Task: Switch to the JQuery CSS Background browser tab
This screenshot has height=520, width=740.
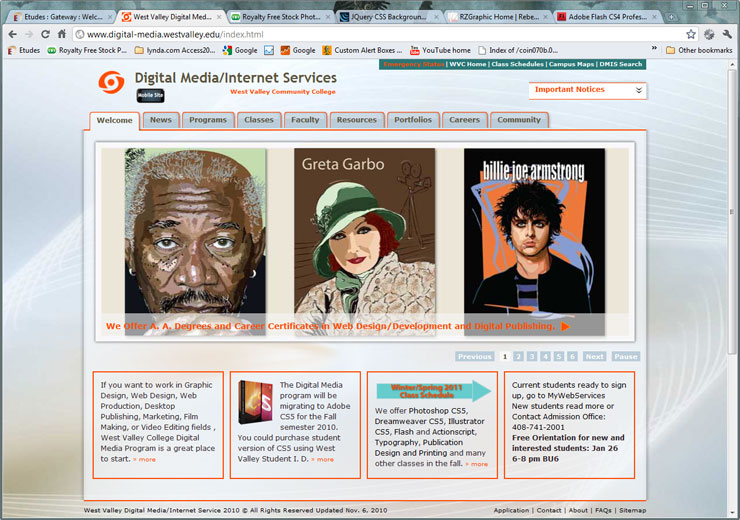Action: (x=387, y=17)
